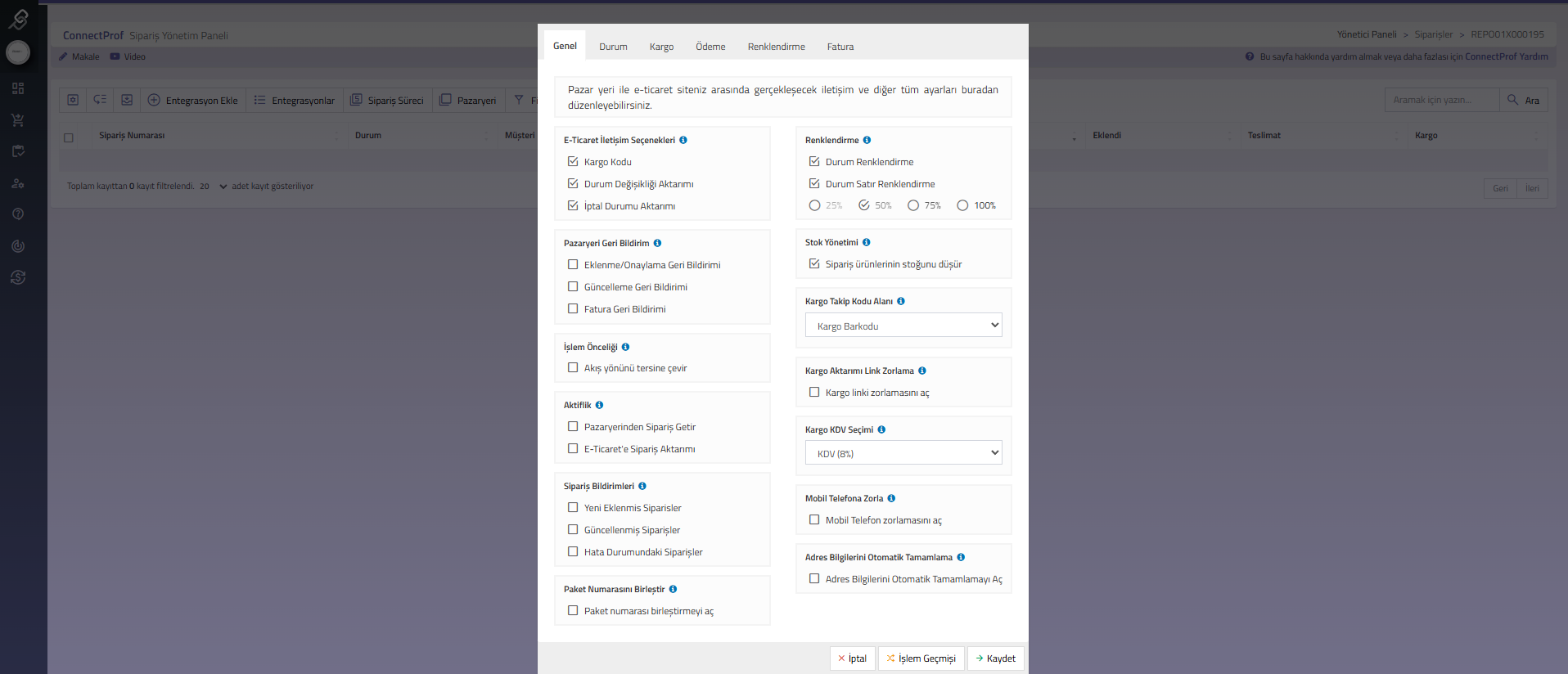
Task: Open the KDV (8%) dropdown
Action: click(903, 452)
